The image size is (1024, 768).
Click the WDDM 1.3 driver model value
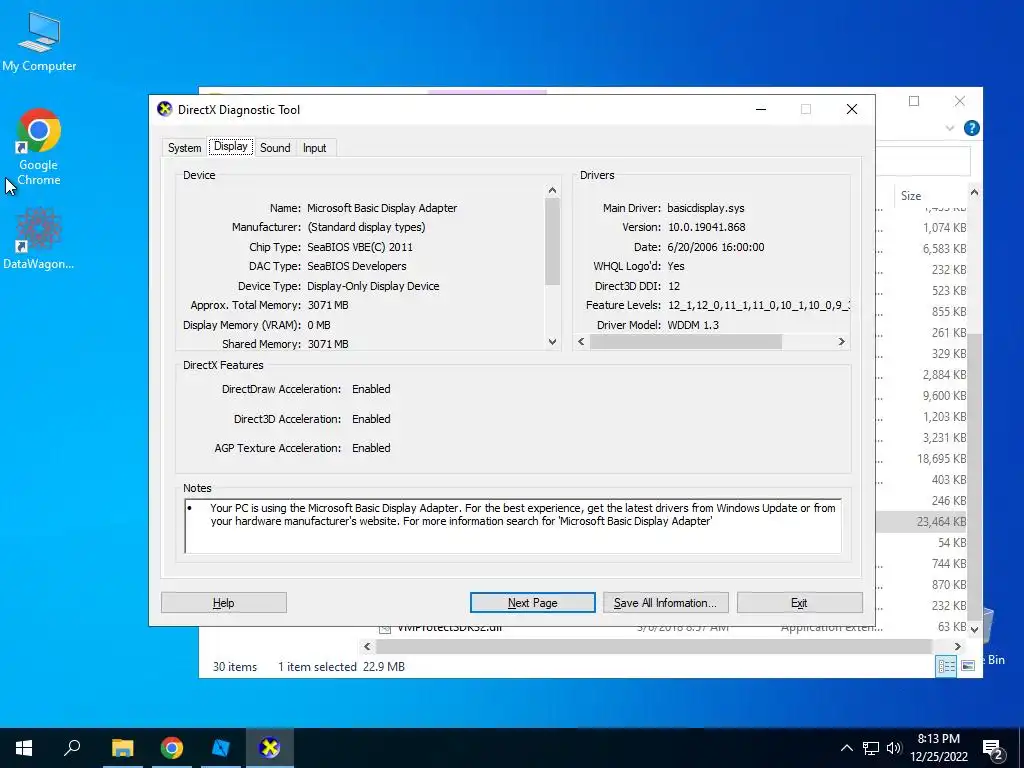(x=693, y=325)
